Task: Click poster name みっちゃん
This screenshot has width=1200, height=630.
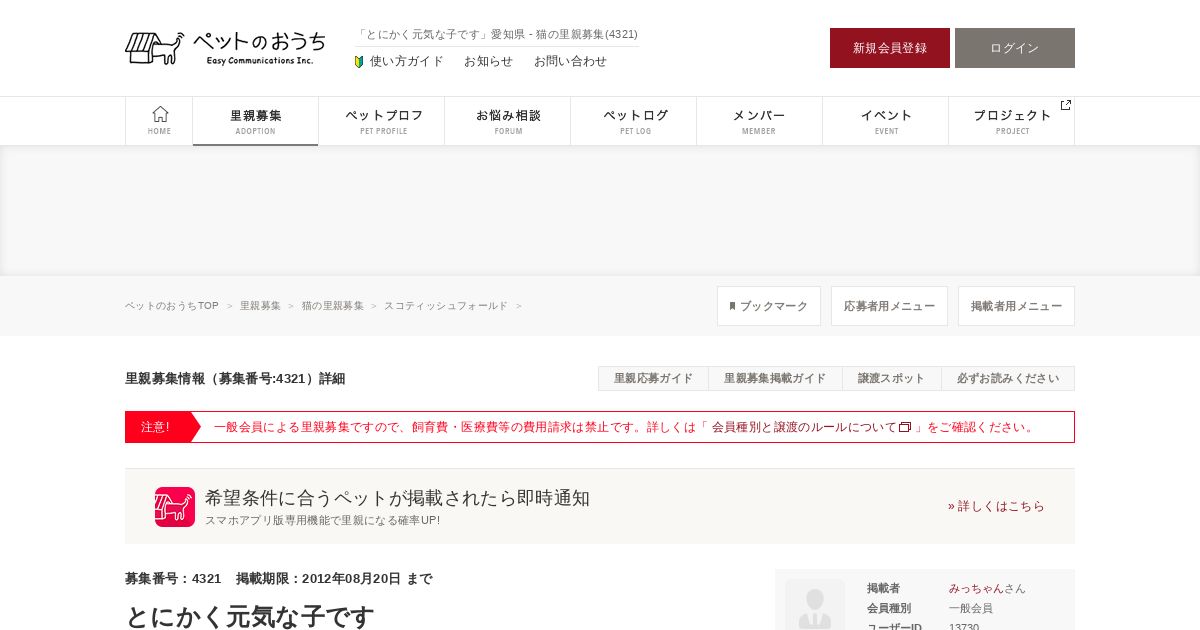Action: [x=976, y=589]
